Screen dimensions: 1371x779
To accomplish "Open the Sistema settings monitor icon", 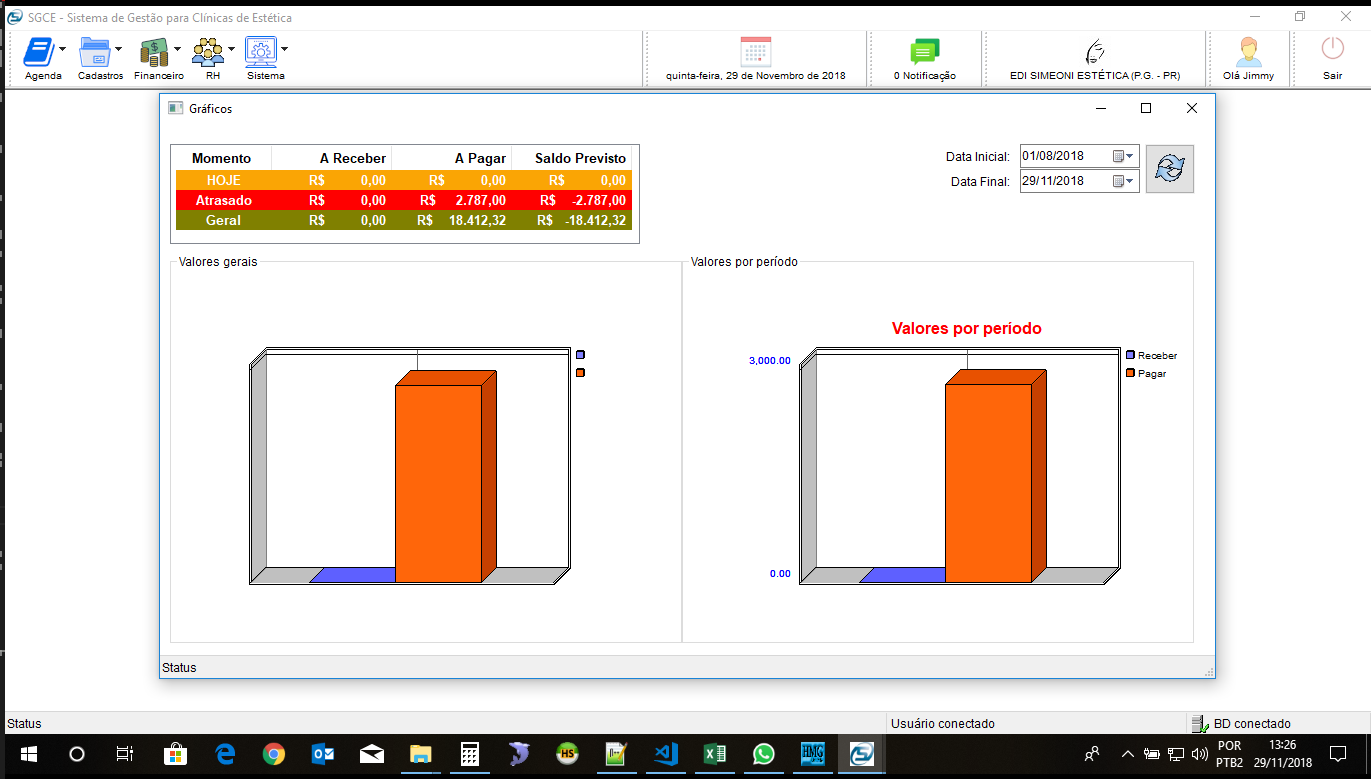I will pyautogui.click(x=261, y=52).
